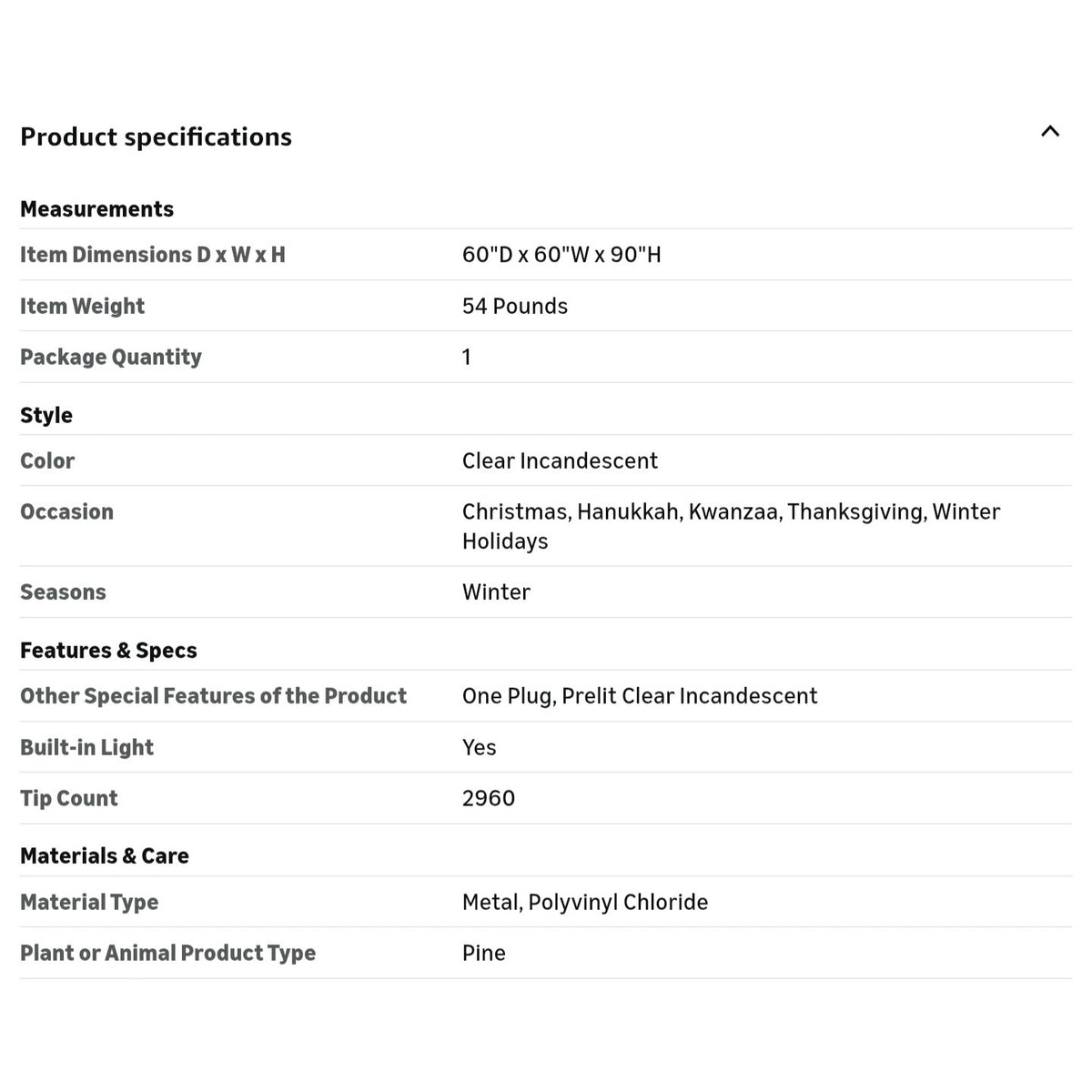Select the Features & Specs section header
The image size is (1092, 1092).
(x=108, y=650)
